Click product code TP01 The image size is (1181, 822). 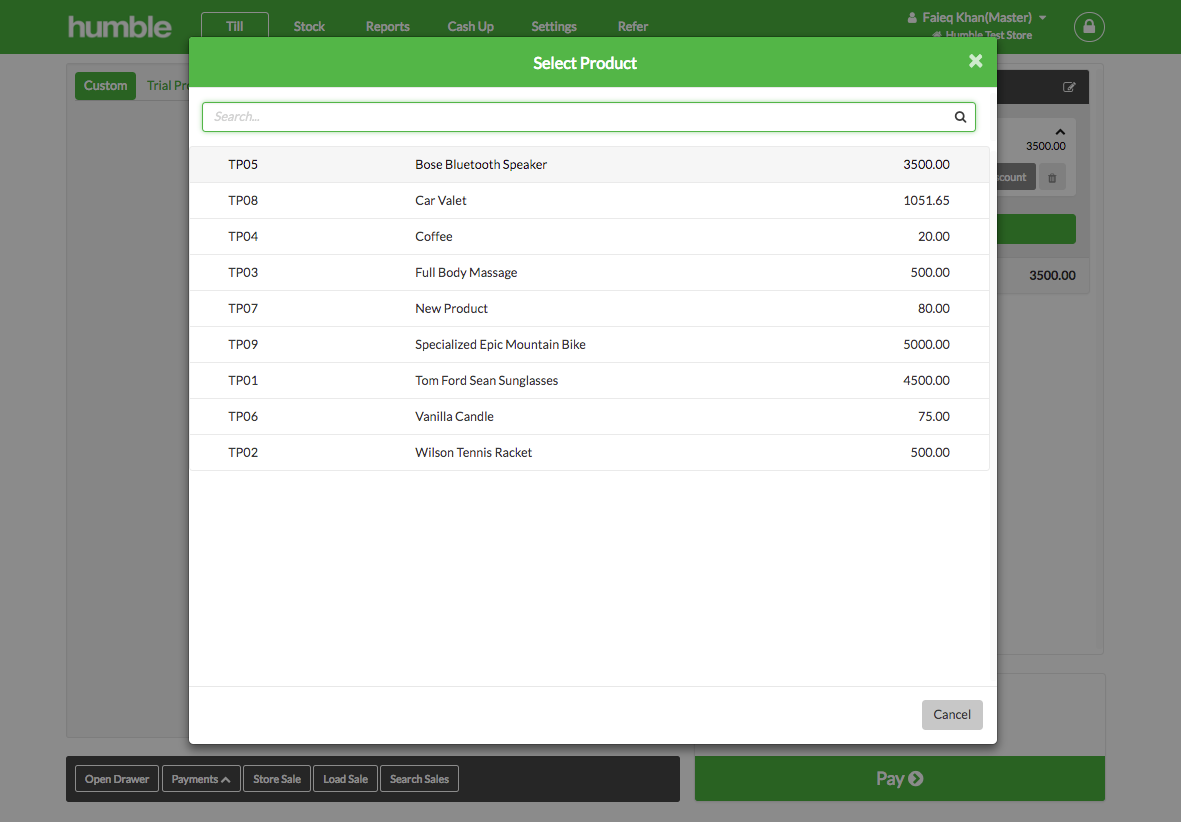click(243, 380)
